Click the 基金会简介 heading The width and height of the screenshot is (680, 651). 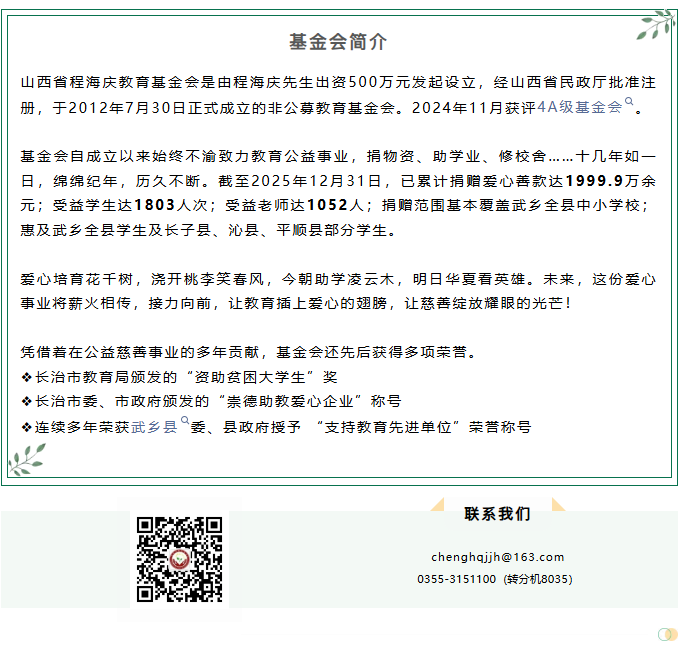click(338, 41)
